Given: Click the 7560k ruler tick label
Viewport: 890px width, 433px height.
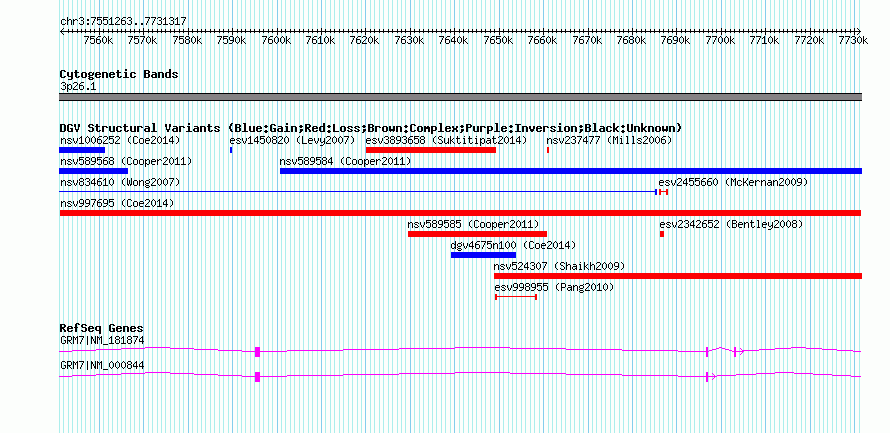Looking at the screenshot, I should click(98, 40).
